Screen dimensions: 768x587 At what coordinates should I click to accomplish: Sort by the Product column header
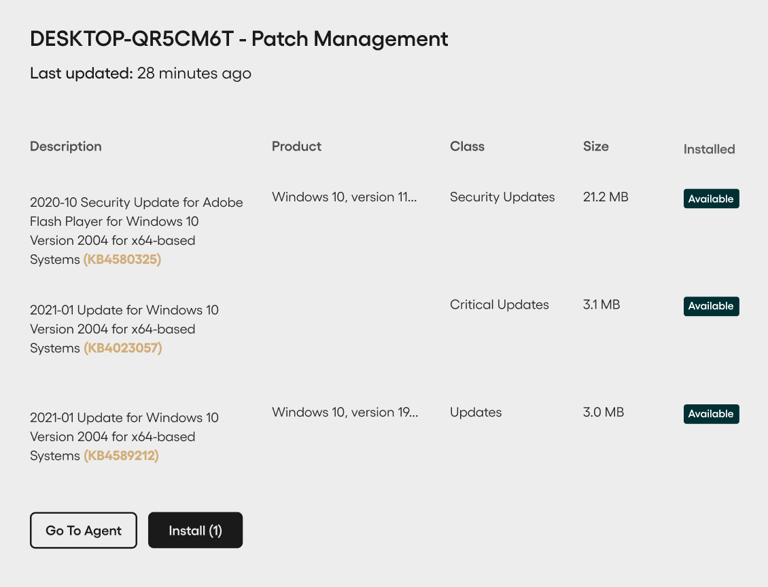coord(296,146)
